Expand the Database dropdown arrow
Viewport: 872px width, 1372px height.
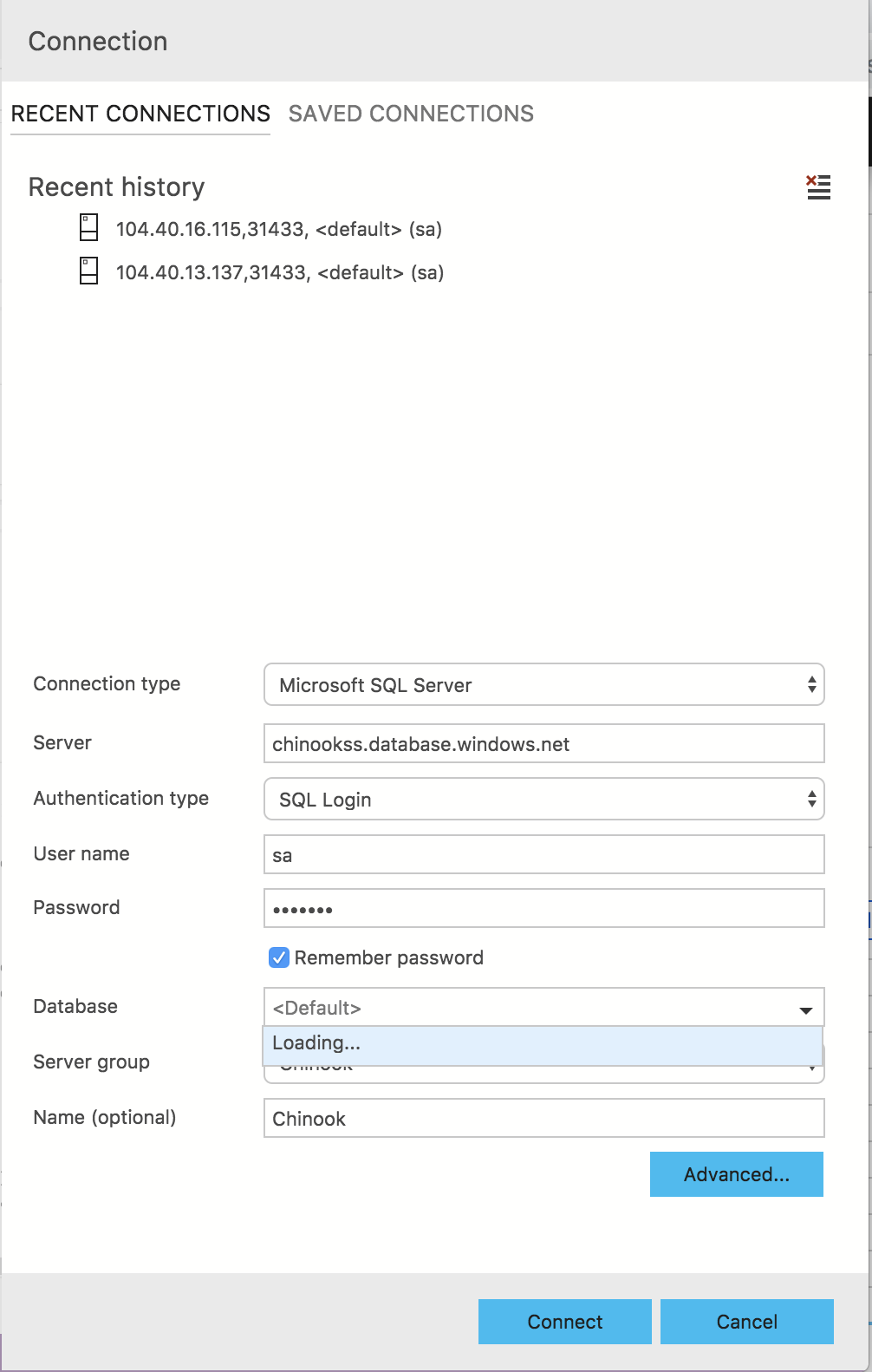tap(805, 1009)
